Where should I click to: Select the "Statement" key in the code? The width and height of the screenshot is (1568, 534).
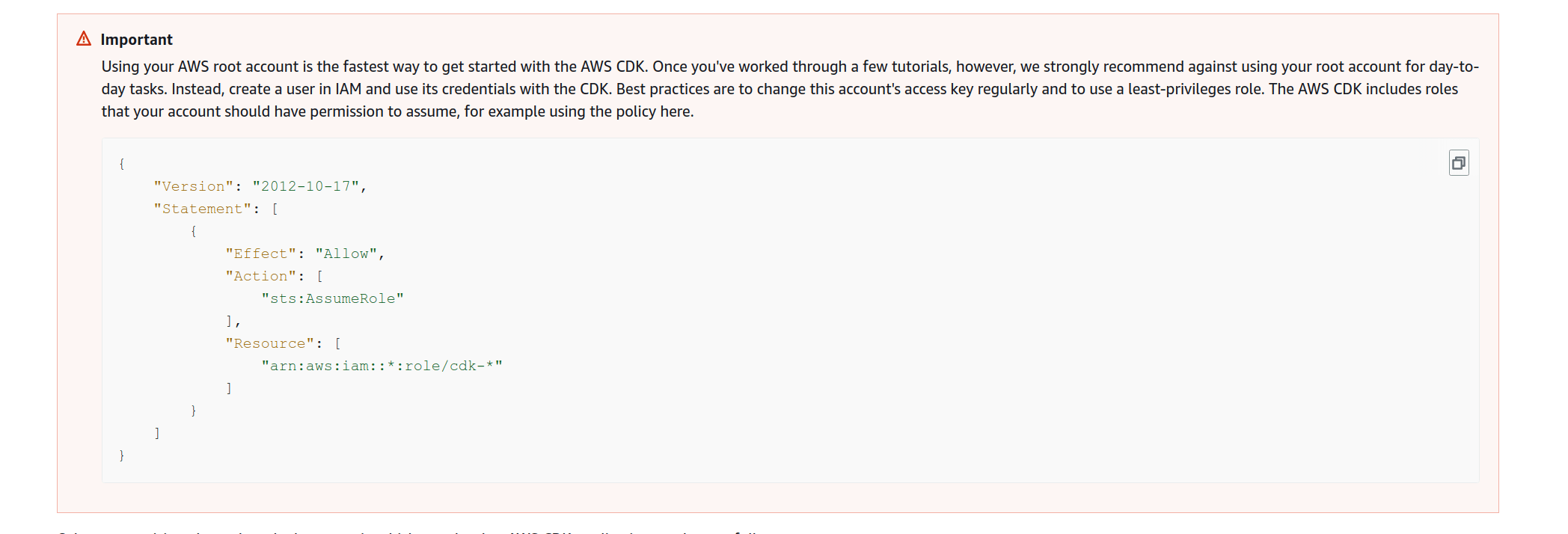(x=202, y=208)
